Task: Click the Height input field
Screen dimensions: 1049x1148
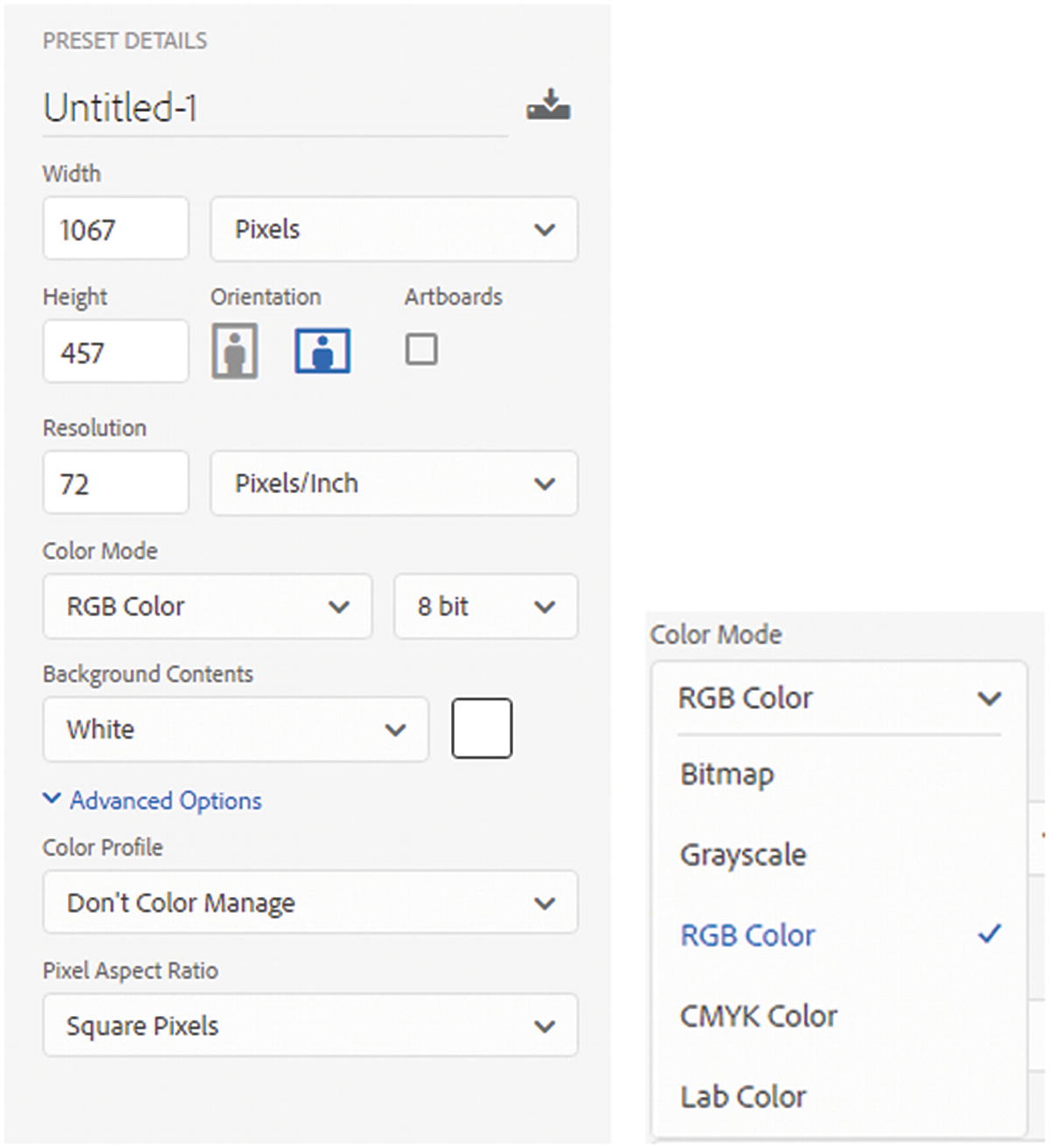Action: click(x=115, y=352)
